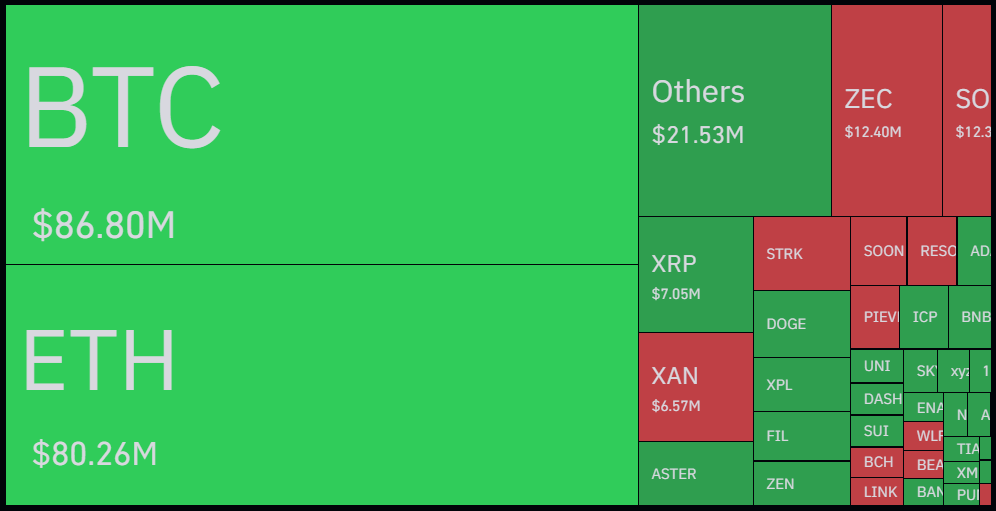Click the red SOON tile

[x=878, y=251]
